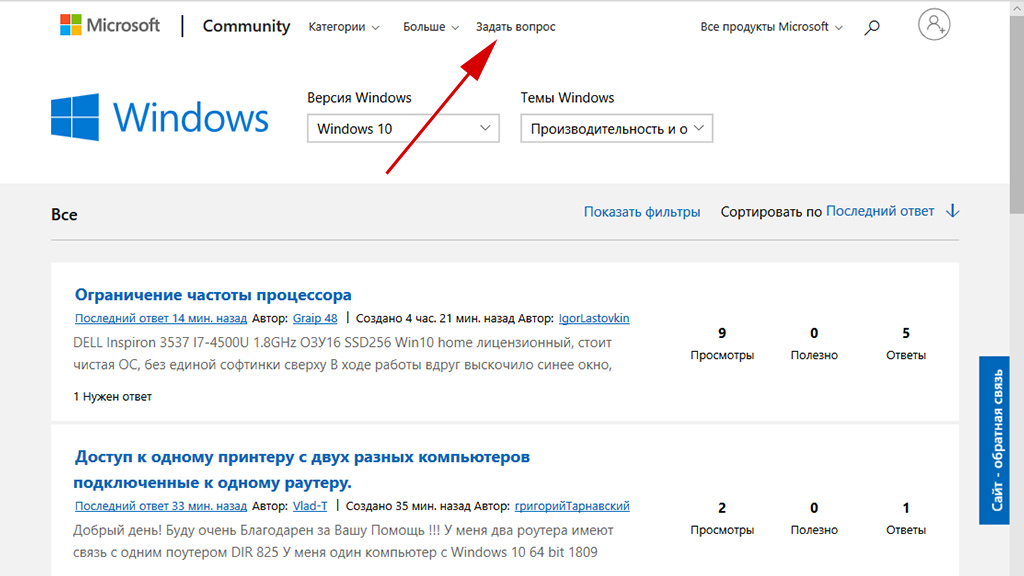
Task: Click Задать вопрос in header
Action: 515,27
